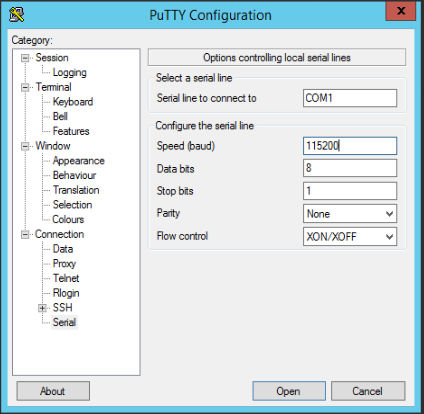
Task: Select the SSH category
Action: point(62,308)
